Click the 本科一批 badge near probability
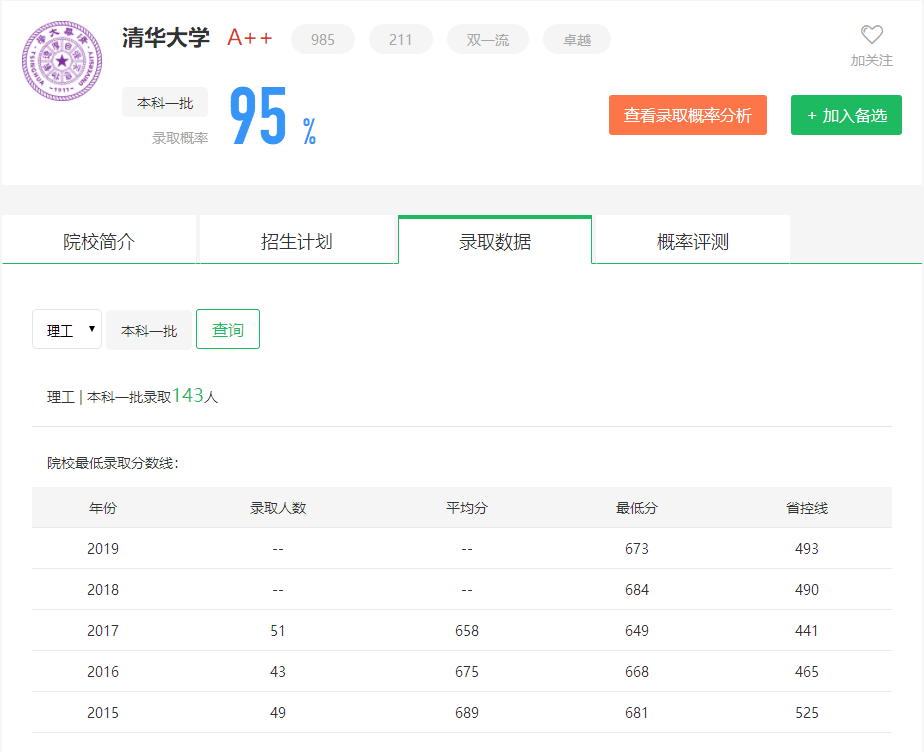This screenshot has height=752, width=924. click(165, 103)
